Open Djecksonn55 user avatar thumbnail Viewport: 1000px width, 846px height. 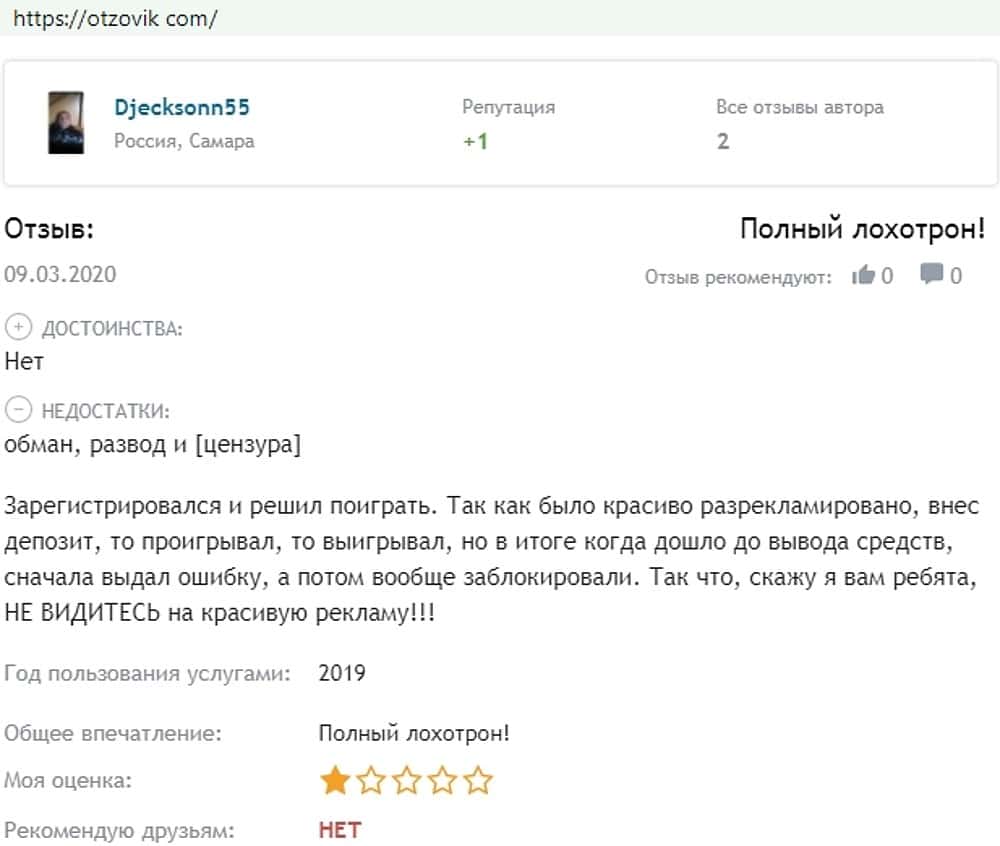coord(66,123)
